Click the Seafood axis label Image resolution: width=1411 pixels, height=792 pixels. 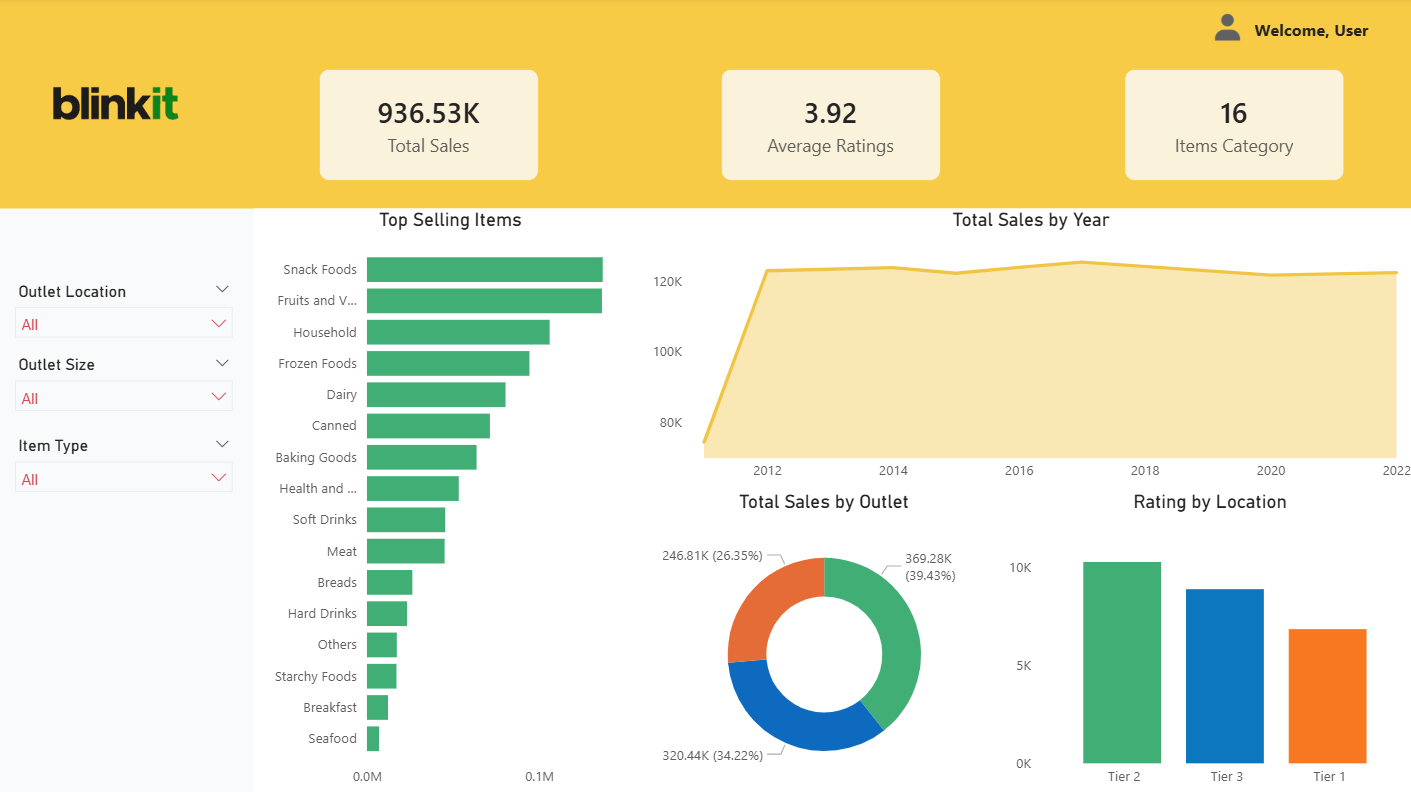coord(333,739)
